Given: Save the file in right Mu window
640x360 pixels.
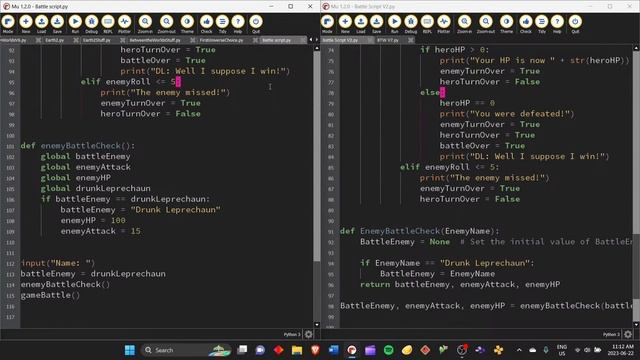Looking at the screenshot, I should point(377,24).
